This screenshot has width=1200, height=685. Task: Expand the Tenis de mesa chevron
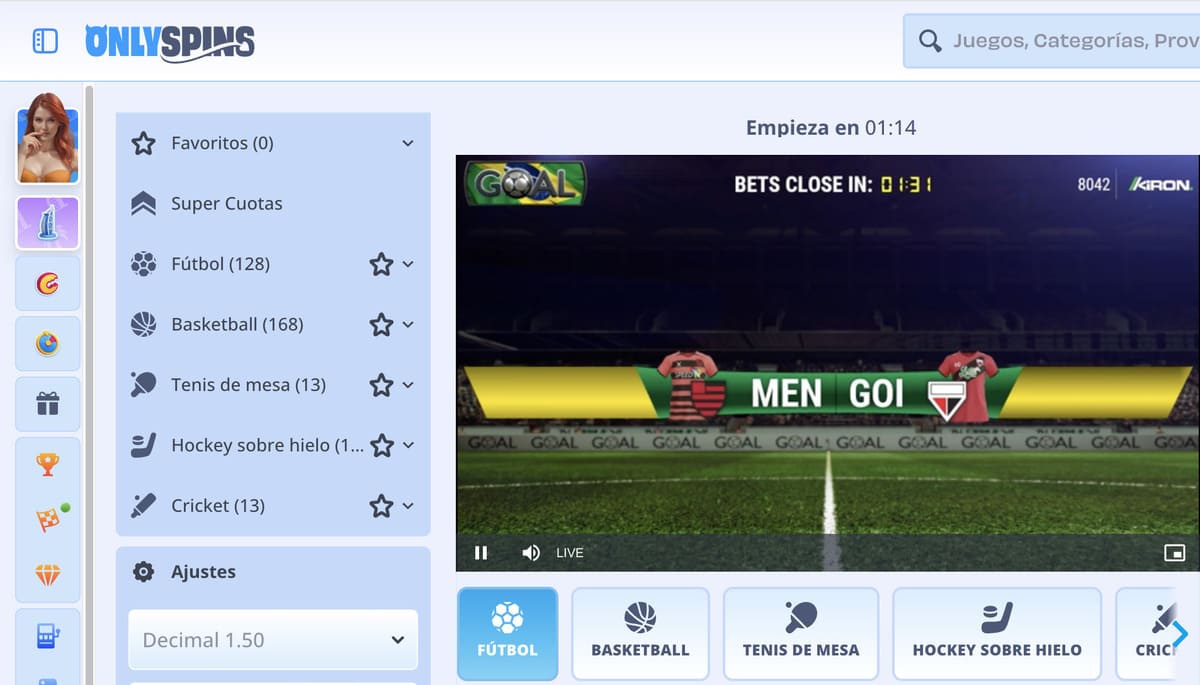click(x=408, y=385)
